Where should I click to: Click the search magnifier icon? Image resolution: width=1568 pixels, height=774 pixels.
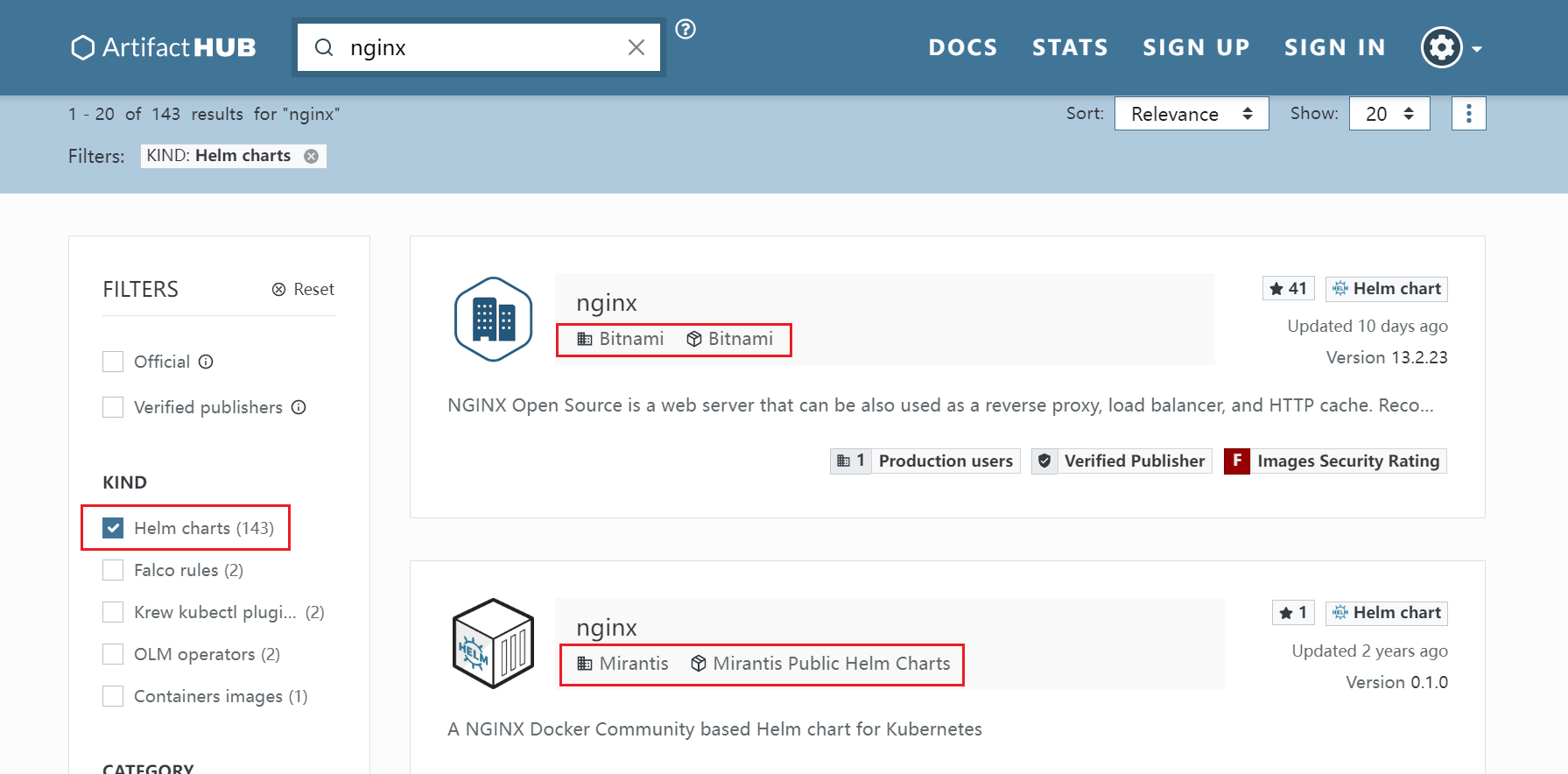[x=324, y=47]
